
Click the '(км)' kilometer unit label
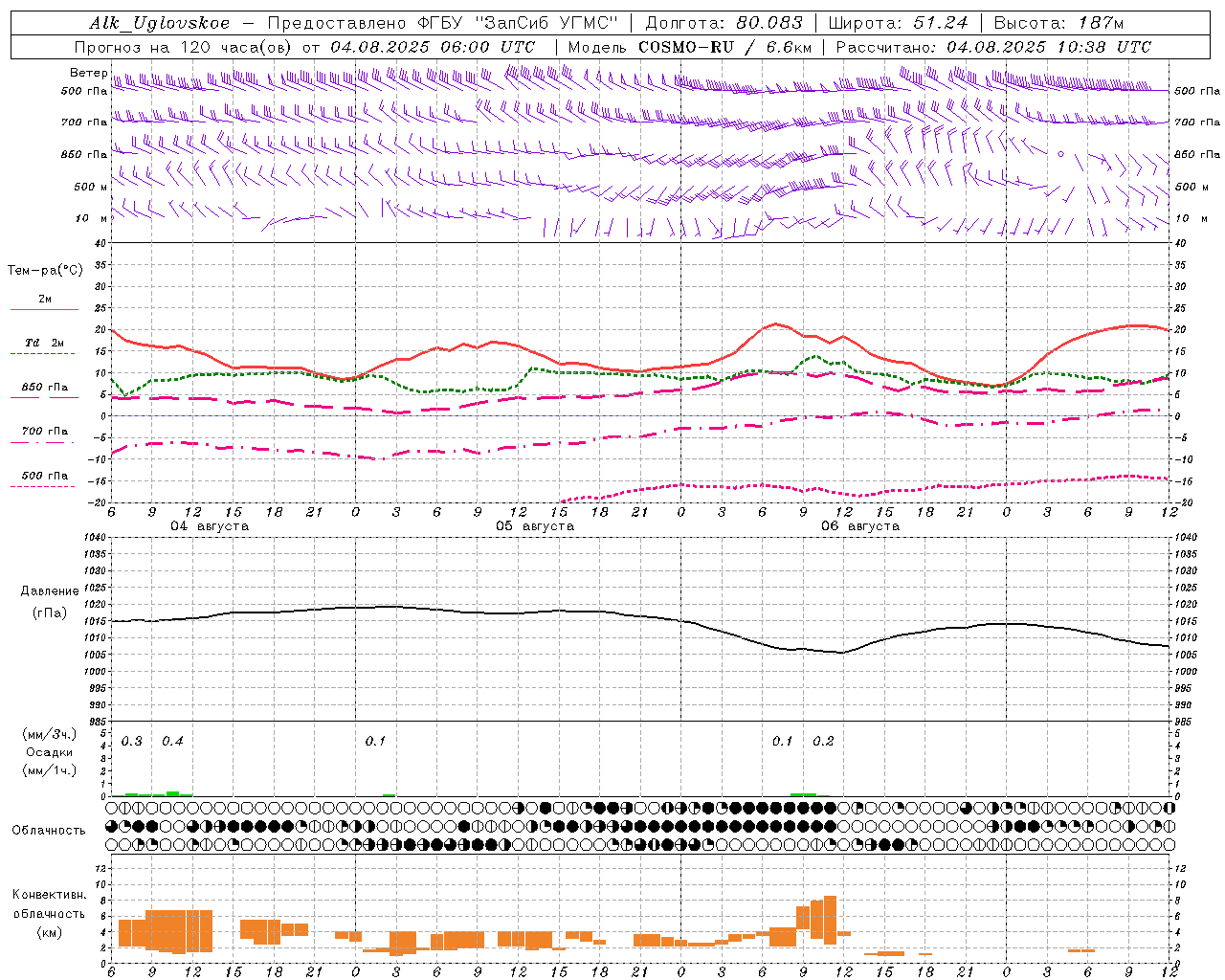pos(50,932)
